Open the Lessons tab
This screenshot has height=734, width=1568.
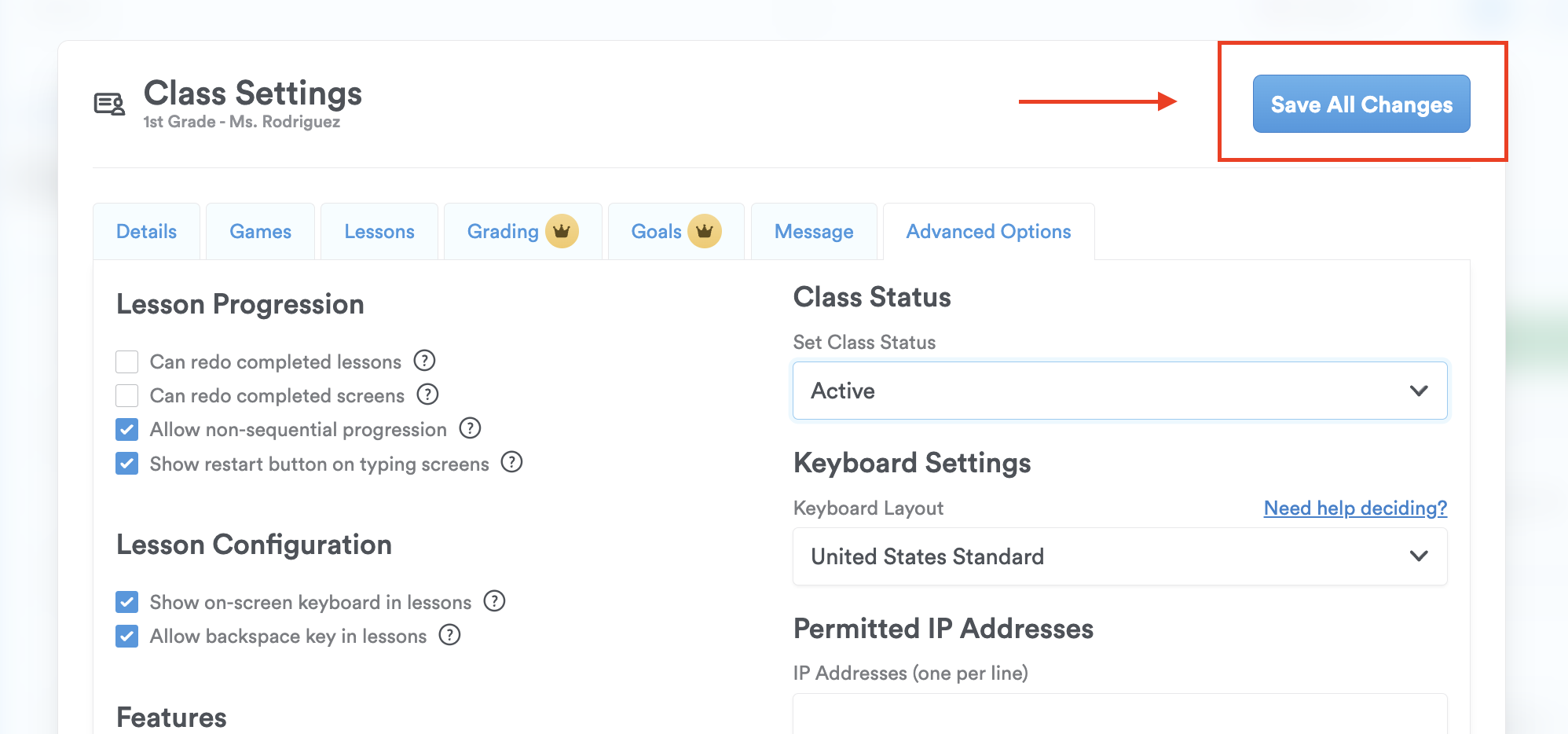[x=379, y=232]
